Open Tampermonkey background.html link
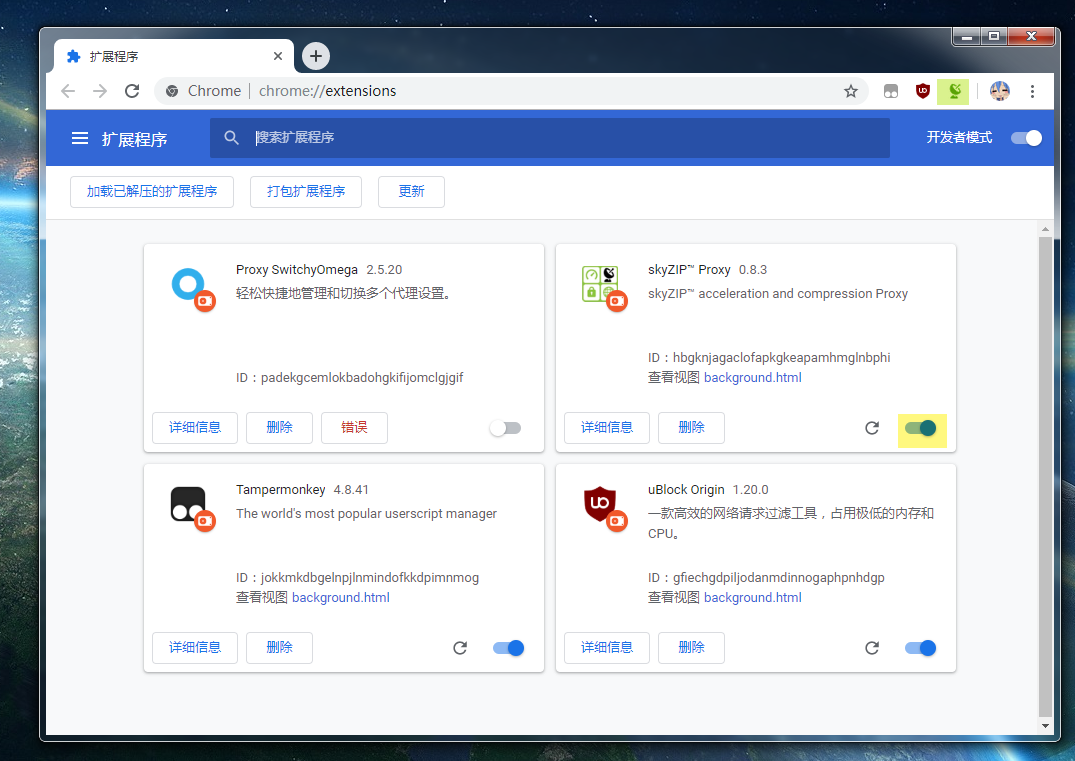1075x761 pixels. coord(341,598)
